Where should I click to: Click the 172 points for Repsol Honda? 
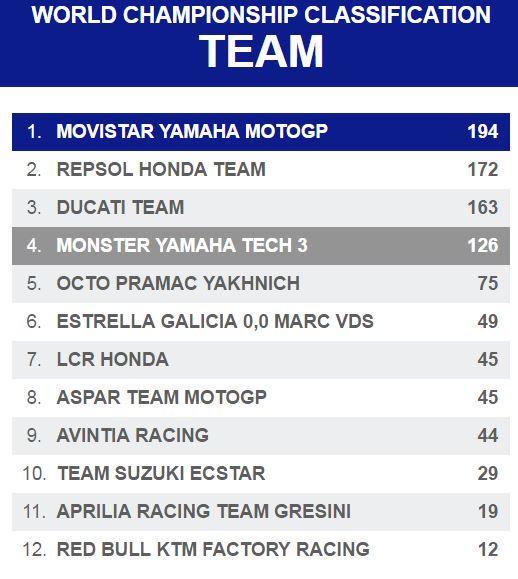pos(483,170)
